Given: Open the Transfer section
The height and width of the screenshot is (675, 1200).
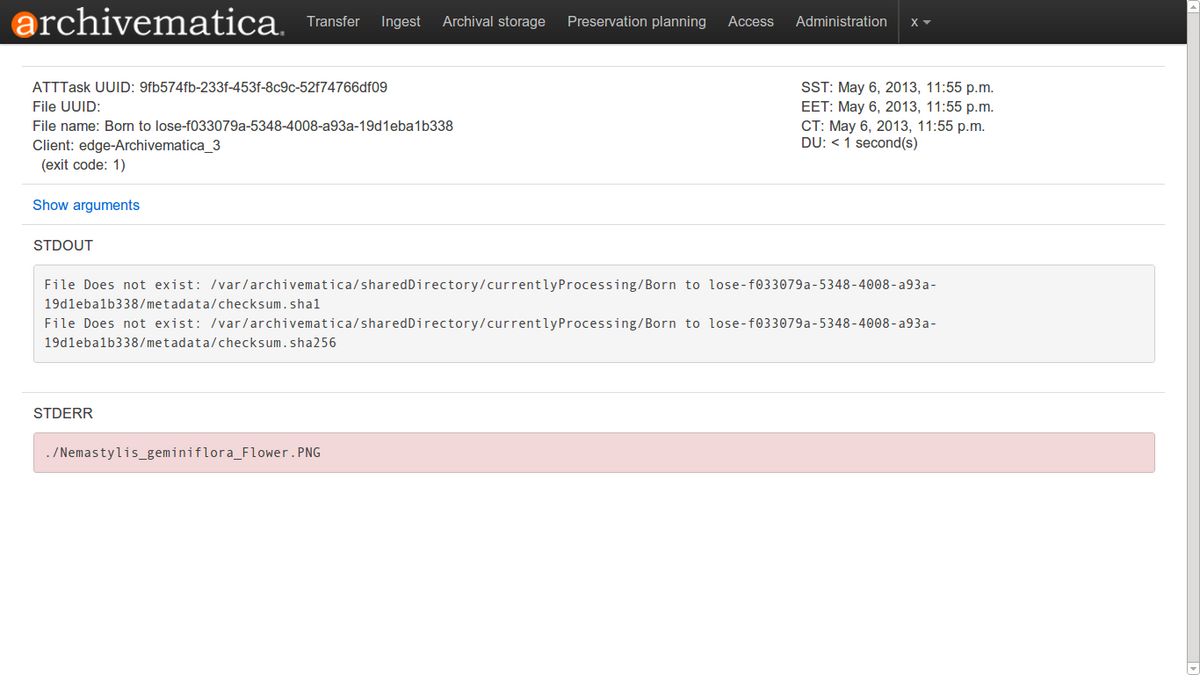Looking at the screenshot, I should point(333,21).
